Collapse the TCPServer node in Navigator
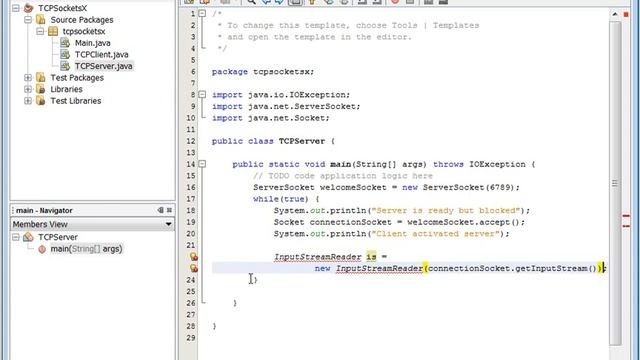The height and width of the screenshot is (360, 640). pos(16,237)
